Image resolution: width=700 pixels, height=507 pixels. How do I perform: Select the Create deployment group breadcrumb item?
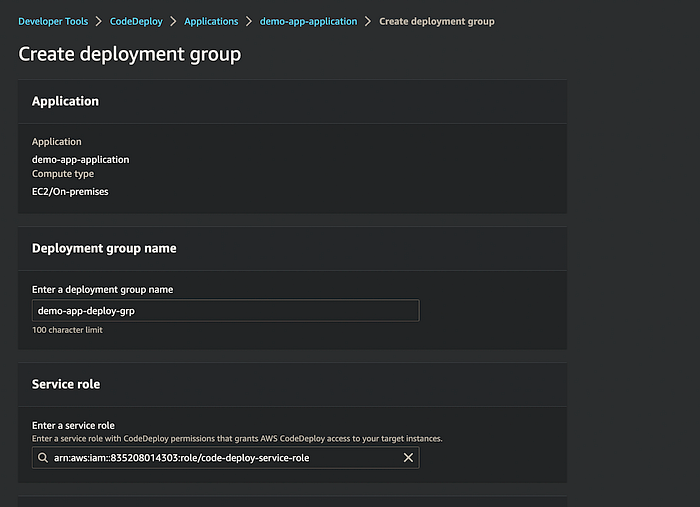436,21
